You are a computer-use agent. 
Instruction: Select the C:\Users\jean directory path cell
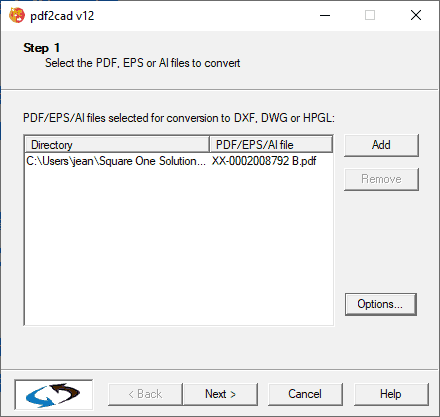(116, 161)
